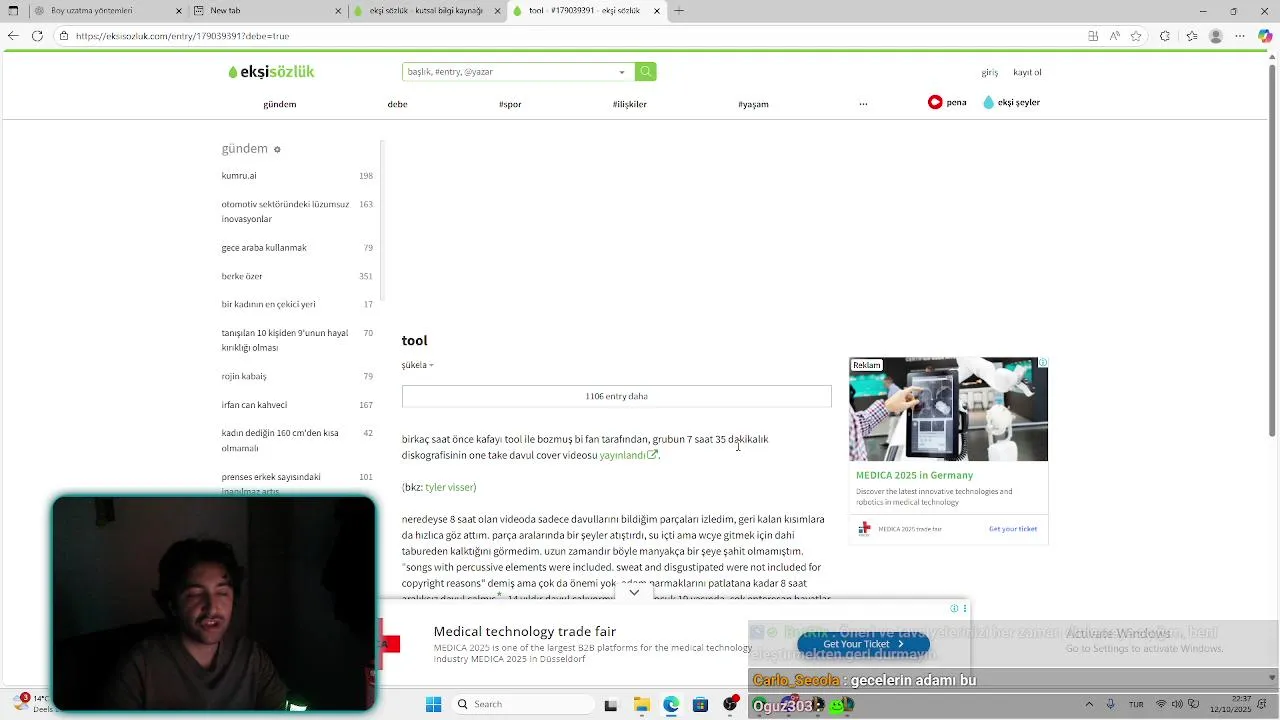Select the debe navigation item
Viewport: 1280px width, 720px height.
(x=397, y=104)
